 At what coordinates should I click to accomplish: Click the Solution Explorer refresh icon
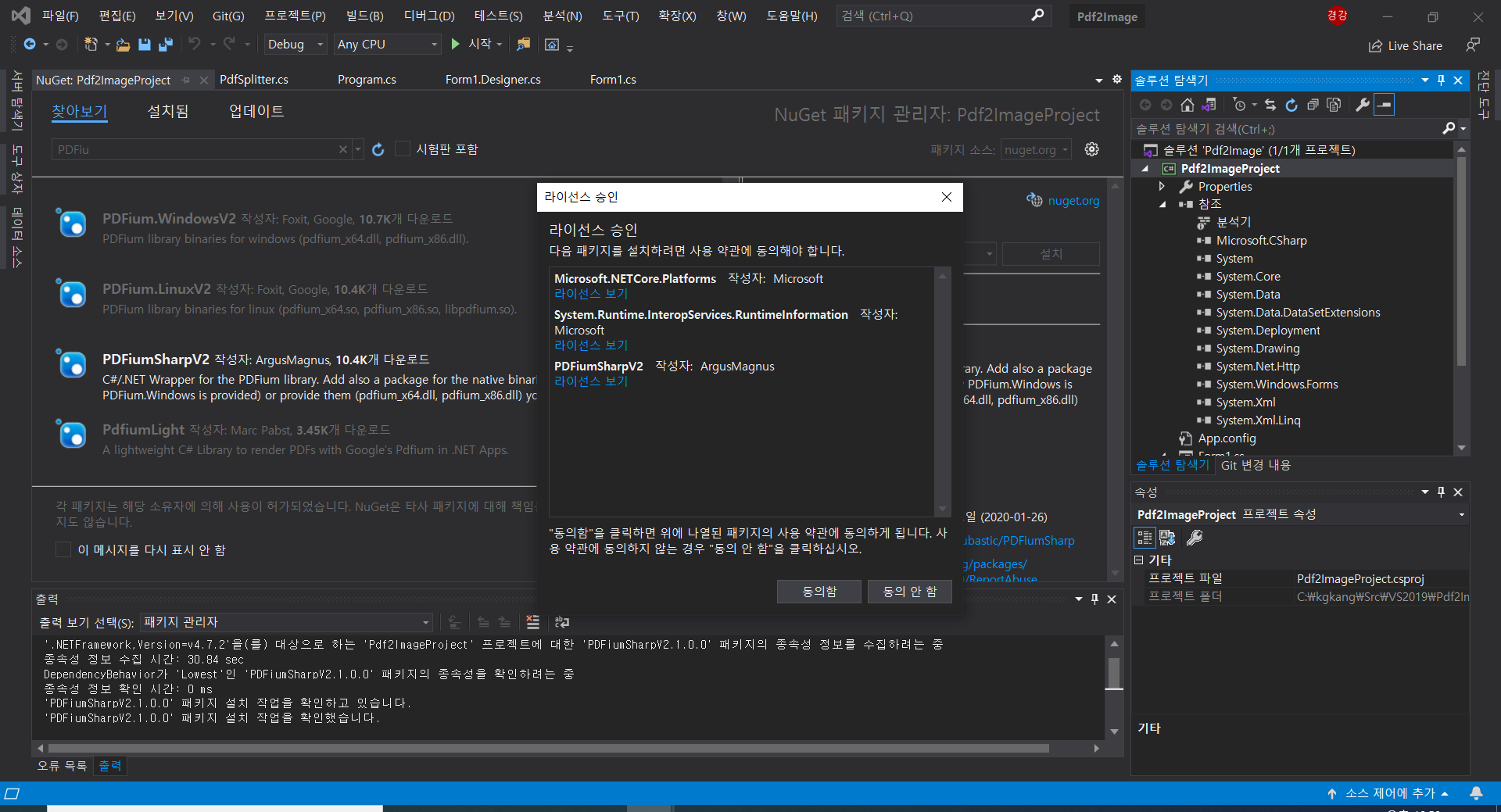[1291, 105]
